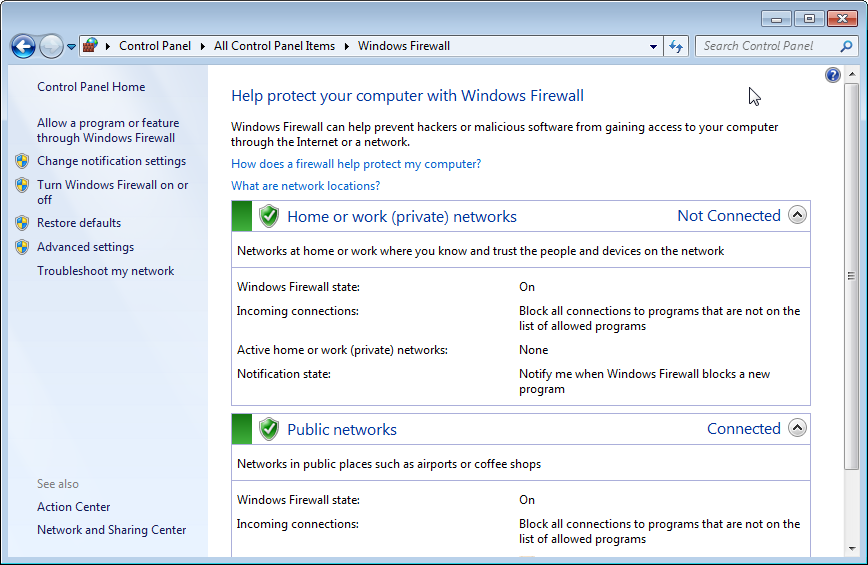Screen dimensions: 868x565
Task: Click the vertical scrollbar thumb
Action: [x=852, y=276]
